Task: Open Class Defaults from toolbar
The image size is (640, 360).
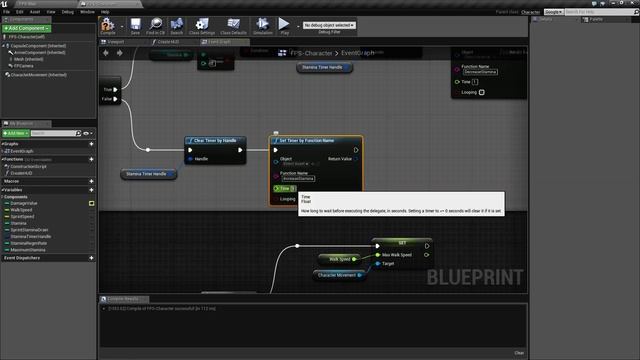Action: (x=233, y=26)
